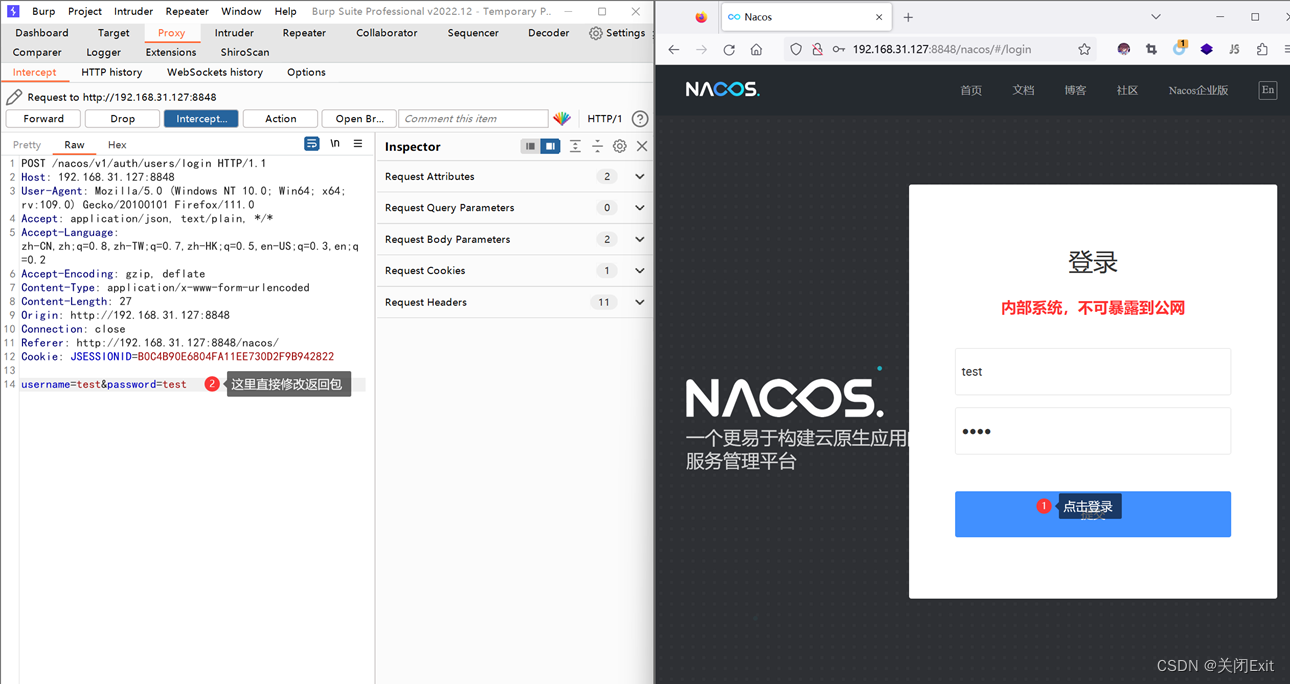Open Inspector panel settings gear

click(x=619, y=145)
